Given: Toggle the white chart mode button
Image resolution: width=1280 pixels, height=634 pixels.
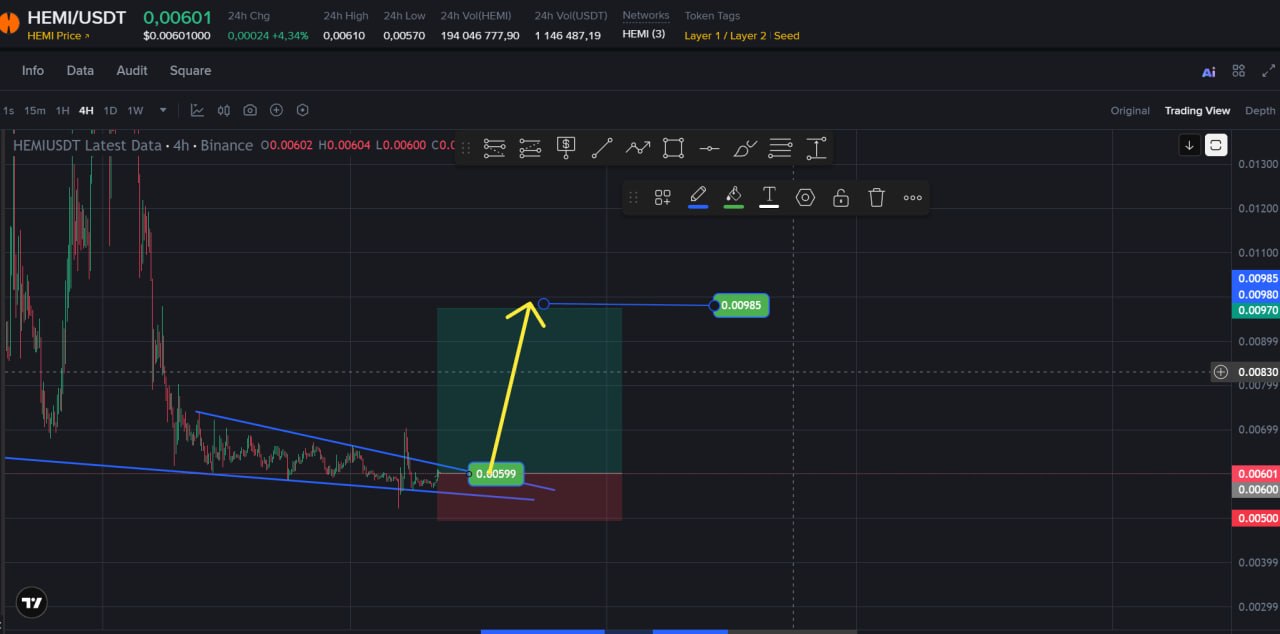Looking at the screenshot, I should pyautogui.click(x=1216, y=145).
